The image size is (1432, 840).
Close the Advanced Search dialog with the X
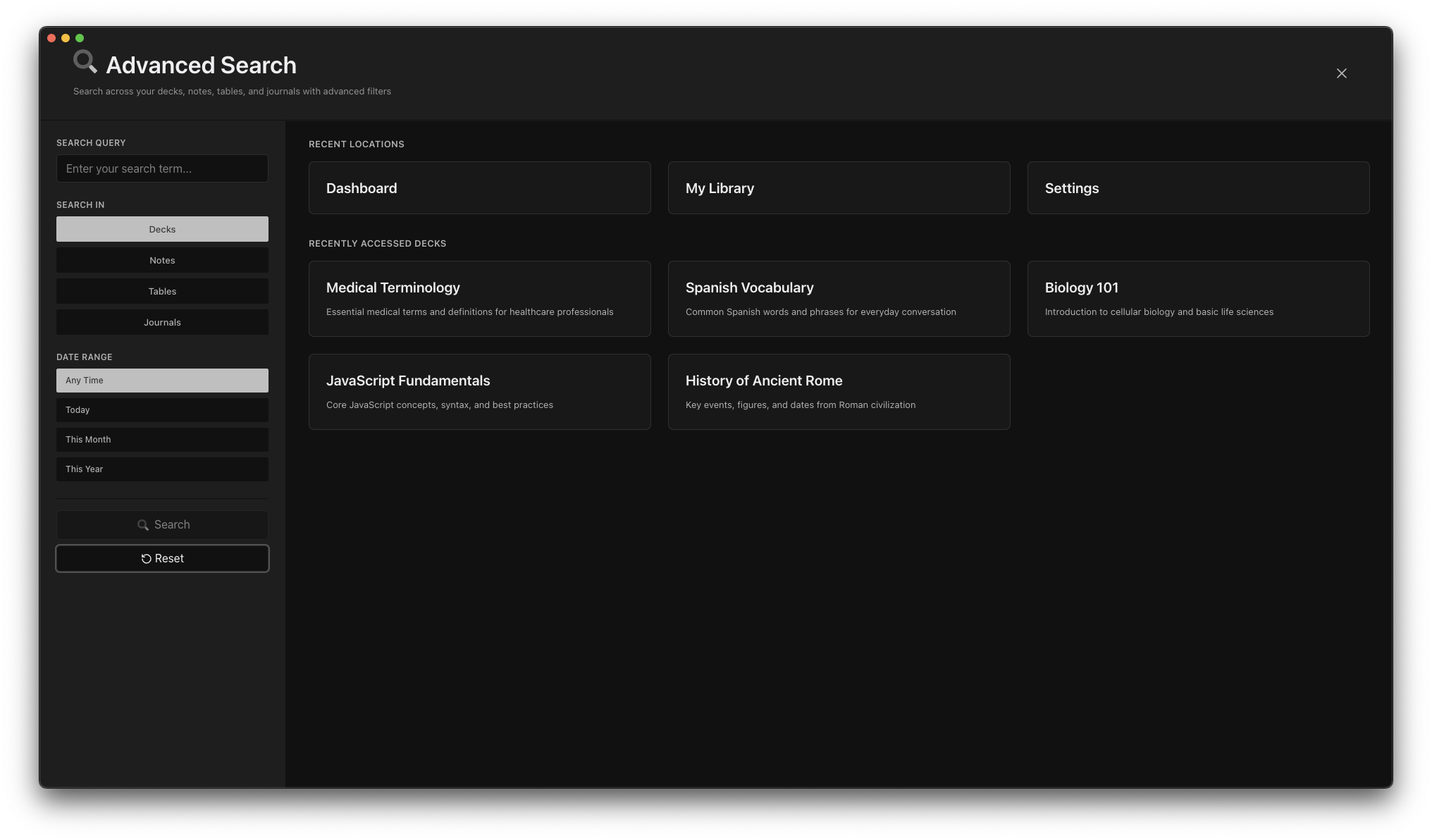point(1341,73)
